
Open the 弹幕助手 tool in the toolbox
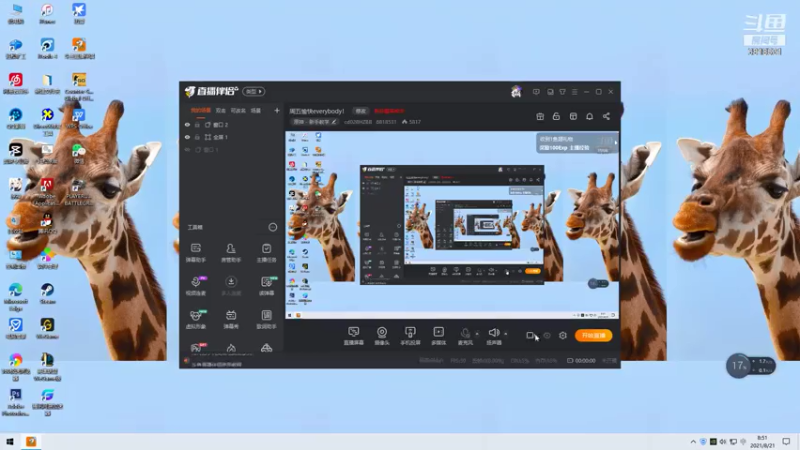(x=195, y=253)
